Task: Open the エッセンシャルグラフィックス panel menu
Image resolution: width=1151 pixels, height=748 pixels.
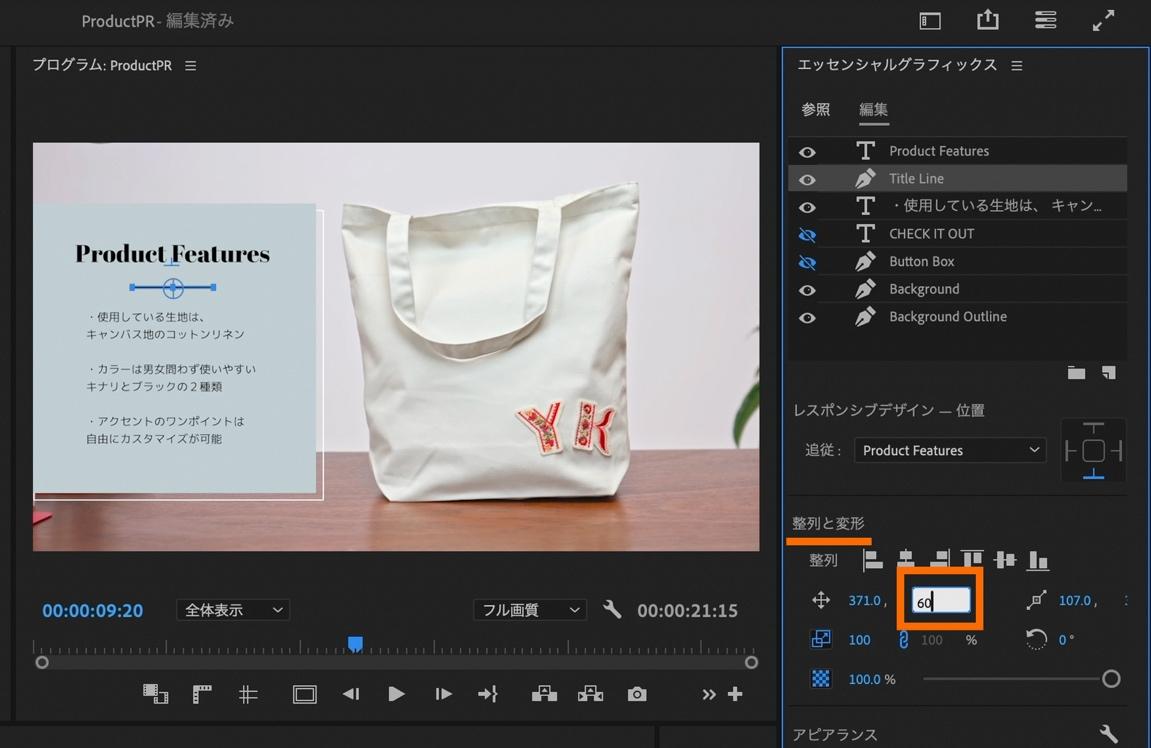Action: [x=1017, y=66]
